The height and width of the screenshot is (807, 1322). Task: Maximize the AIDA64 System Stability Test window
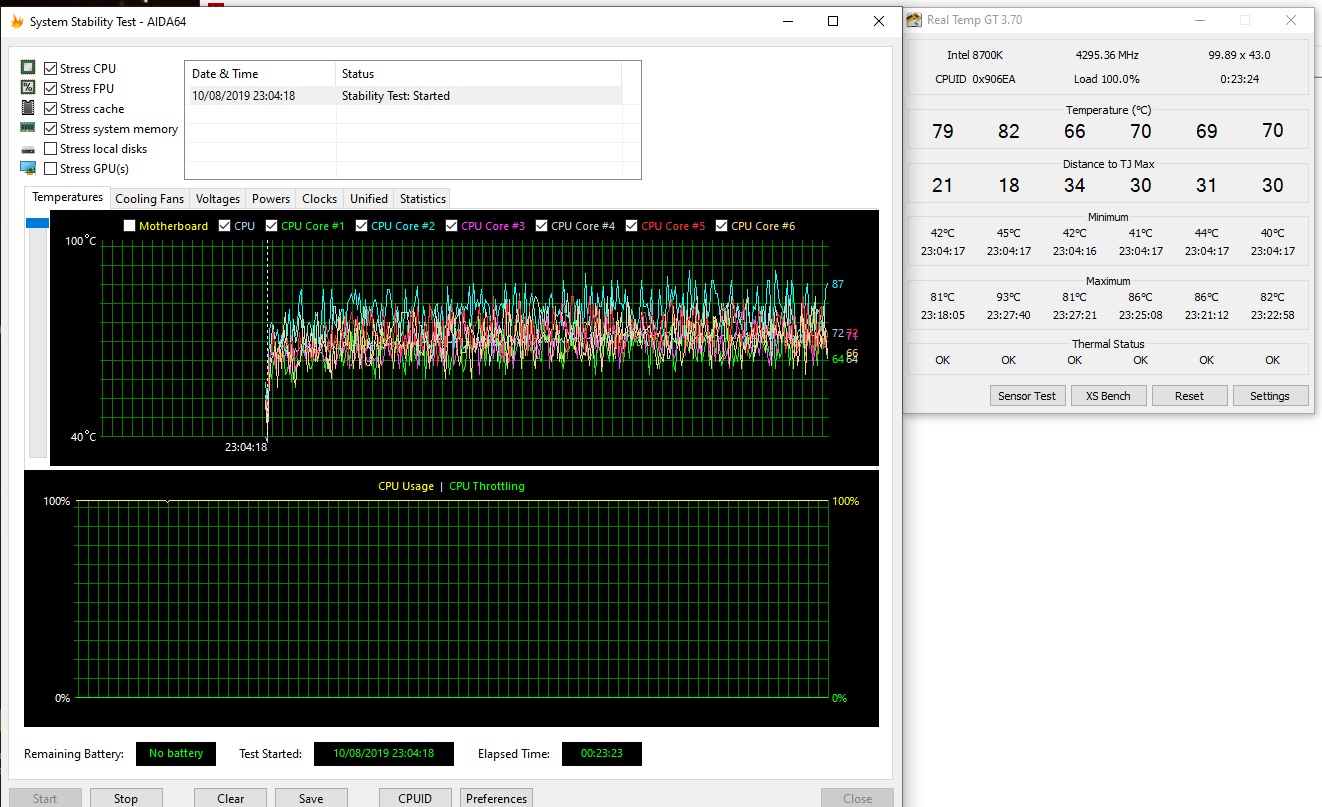pos(833,21)
